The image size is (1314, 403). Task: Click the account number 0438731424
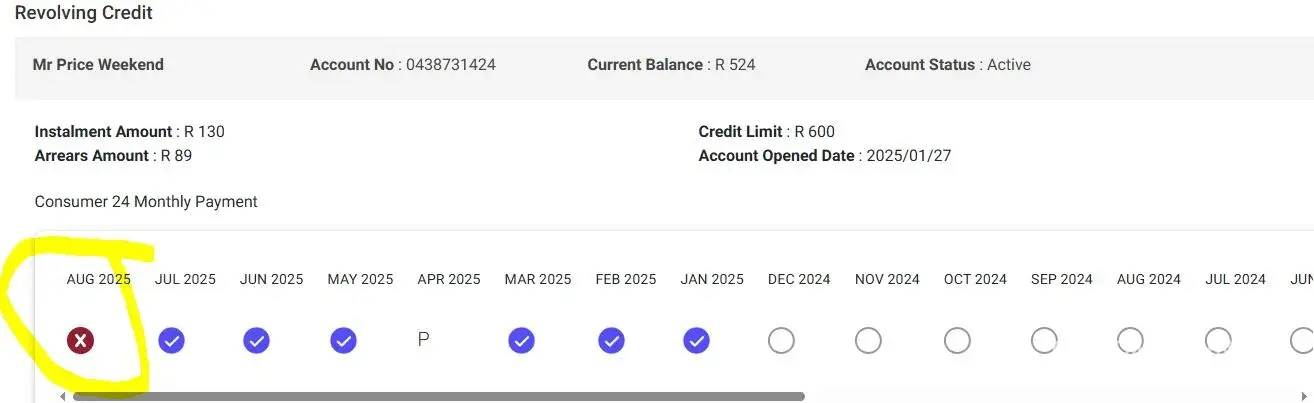[450, 65]
